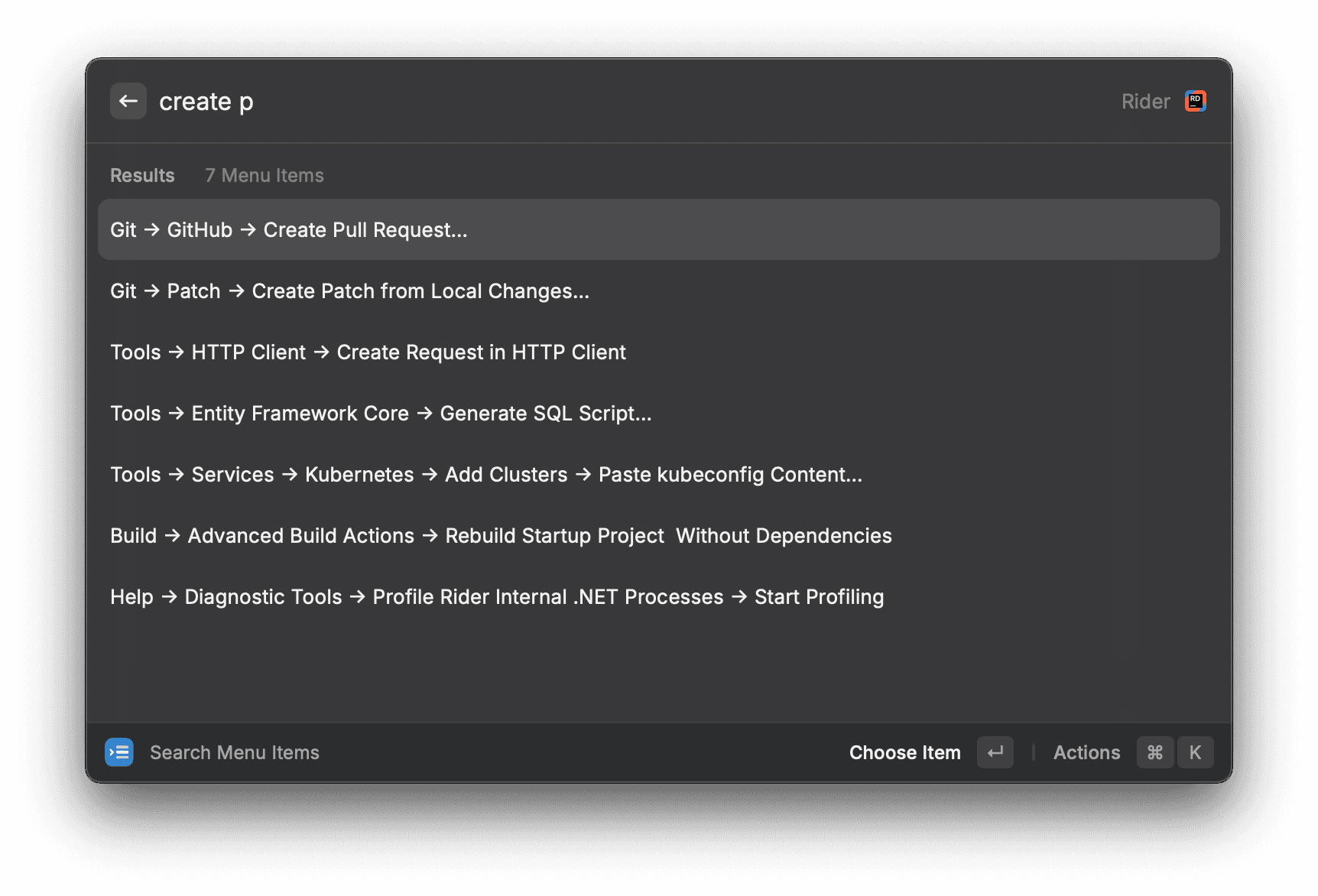Click the Choose Item button

click(x=904, y=752)
